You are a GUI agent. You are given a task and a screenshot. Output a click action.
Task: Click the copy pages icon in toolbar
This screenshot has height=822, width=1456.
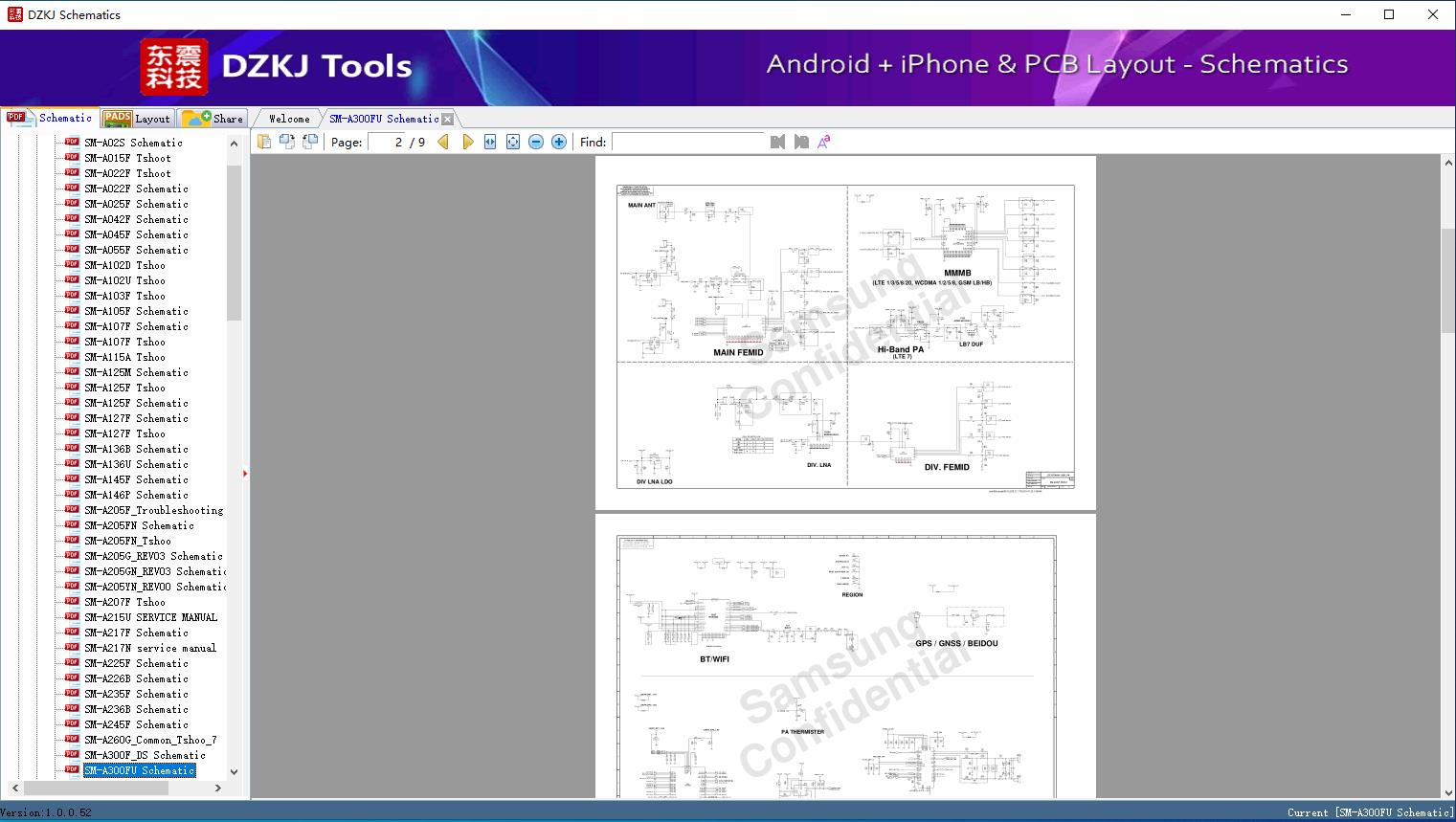coord(264,142)
